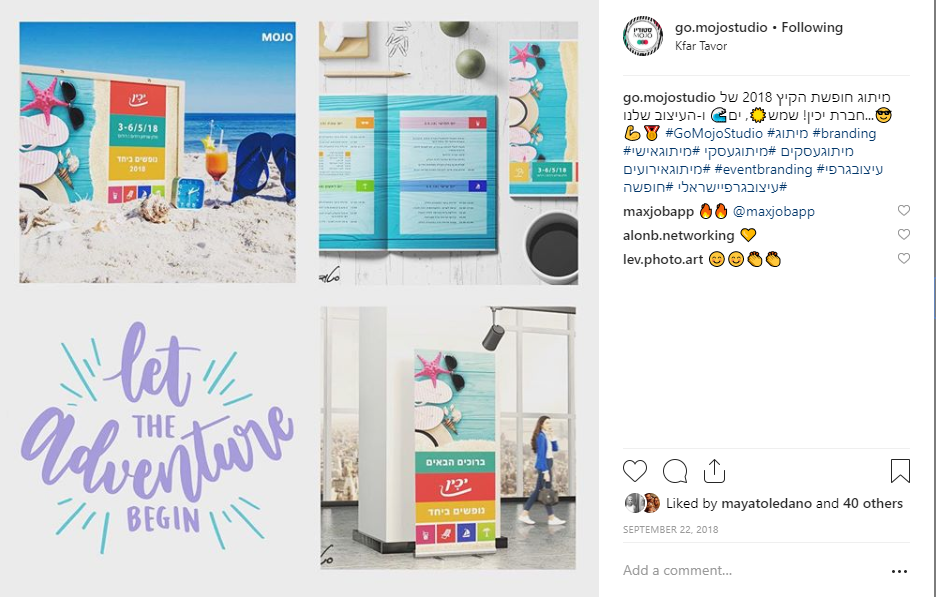Click the Following button
936x597 pixels.
coord(812,27)
